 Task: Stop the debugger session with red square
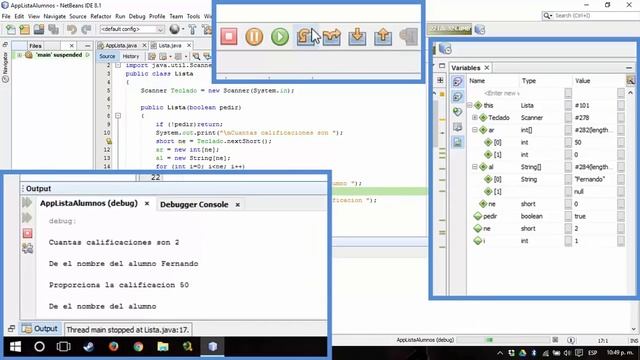tap(229, 36)
